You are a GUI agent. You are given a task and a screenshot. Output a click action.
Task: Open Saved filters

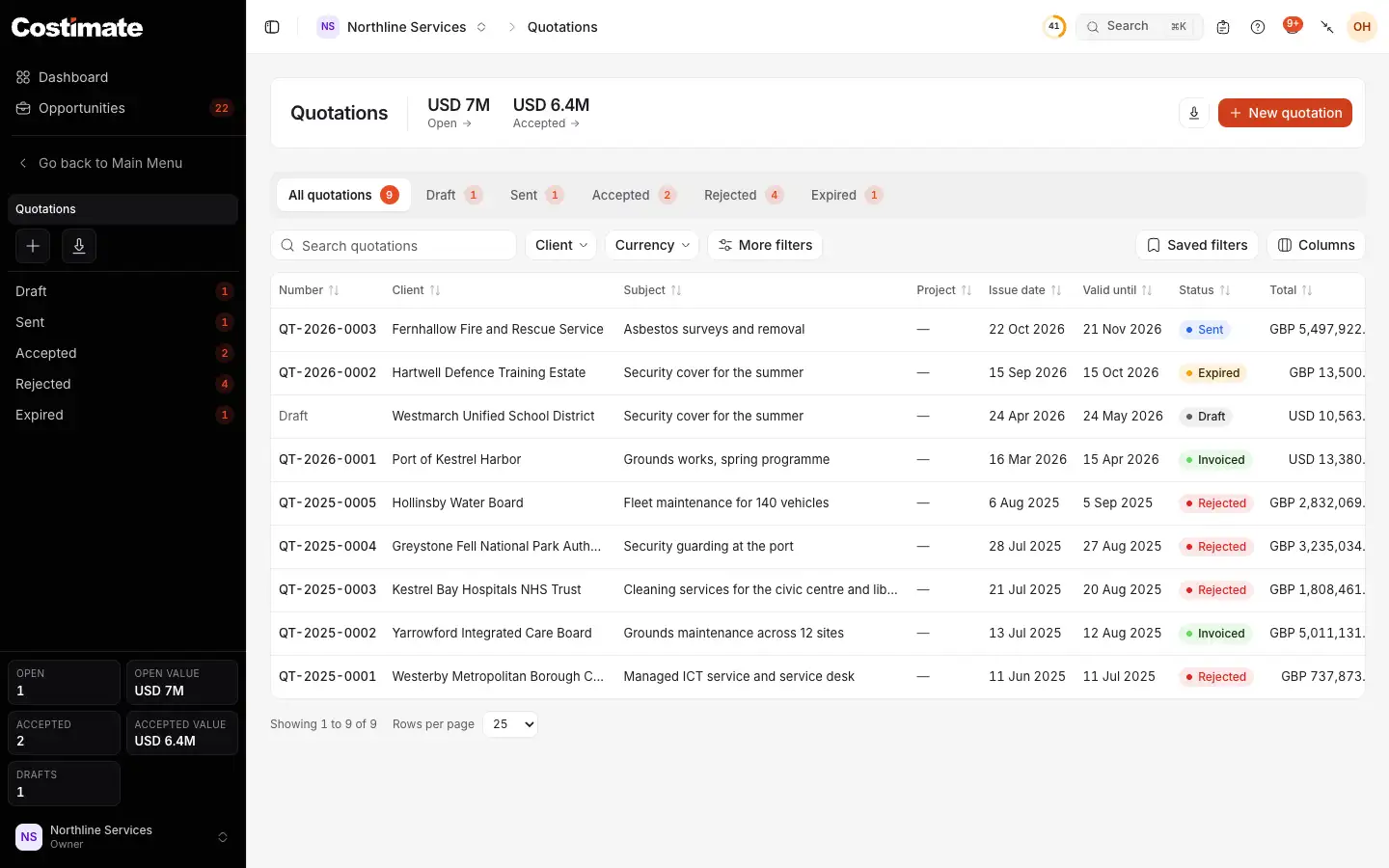point(1197,245)
